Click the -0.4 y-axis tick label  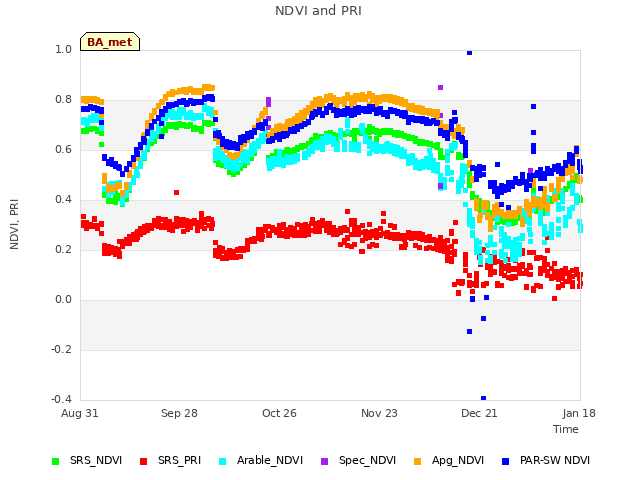[x=61, y=399]
